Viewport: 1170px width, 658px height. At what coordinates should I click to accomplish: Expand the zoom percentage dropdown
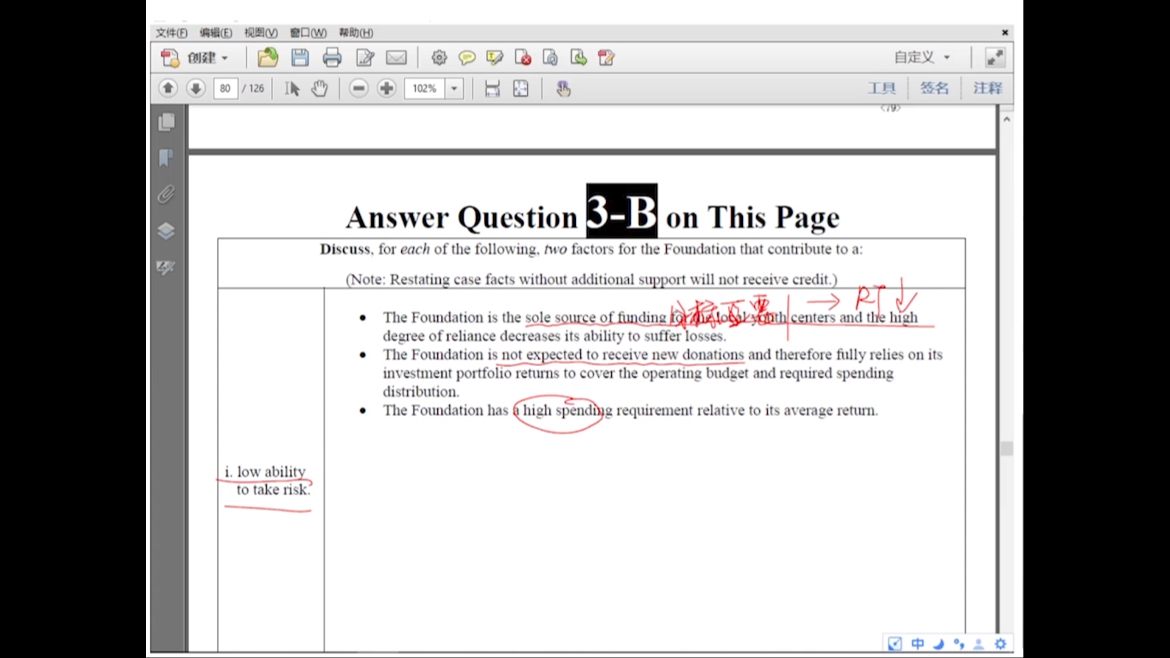coord(454,89)
